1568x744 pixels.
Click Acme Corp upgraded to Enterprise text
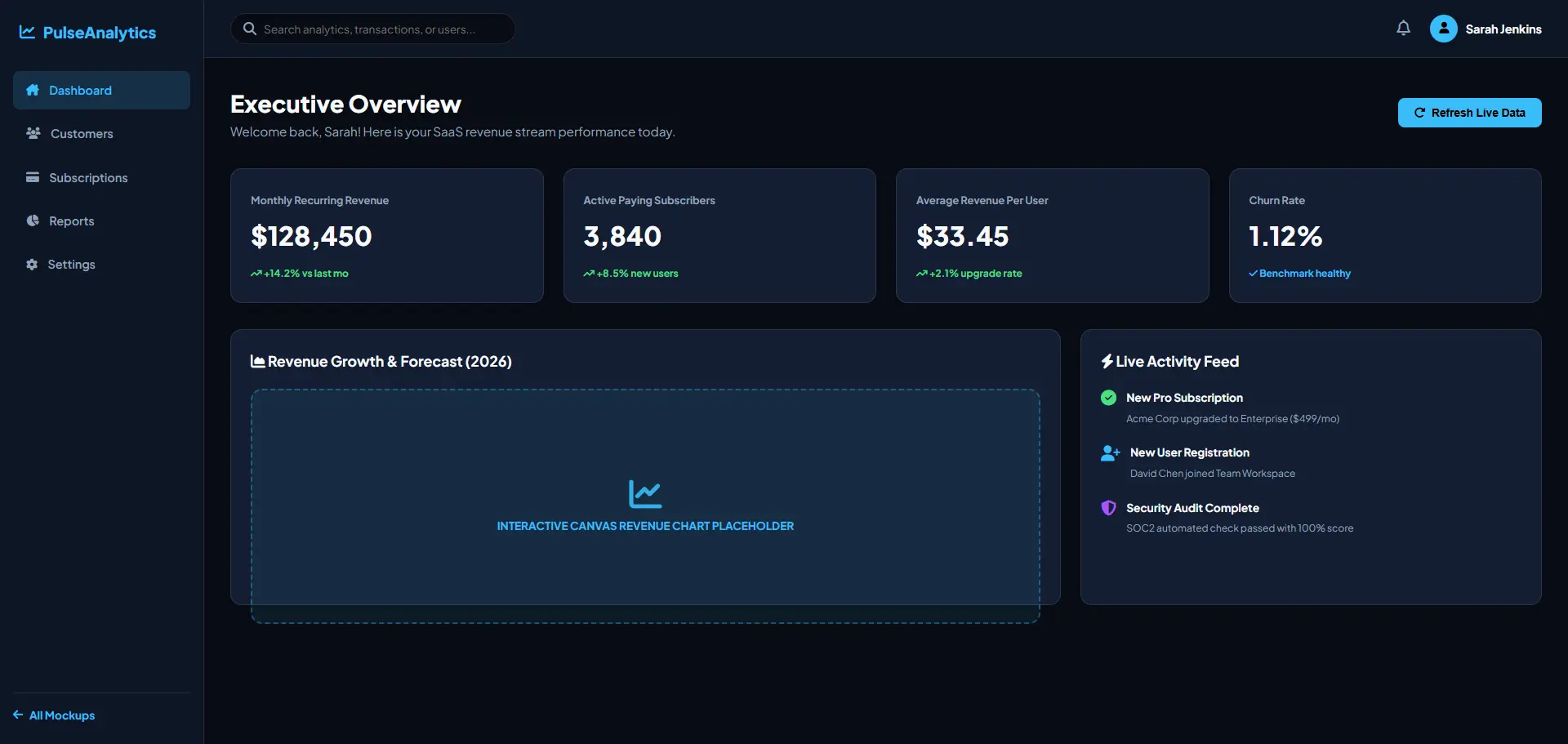1232,419
